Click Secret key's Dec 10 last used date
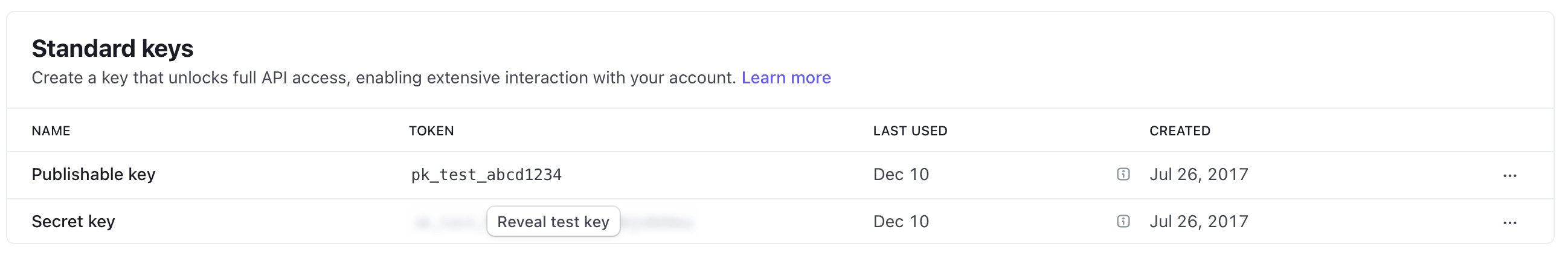Viewport: 1568px width, 255px height. click(900, 222)
